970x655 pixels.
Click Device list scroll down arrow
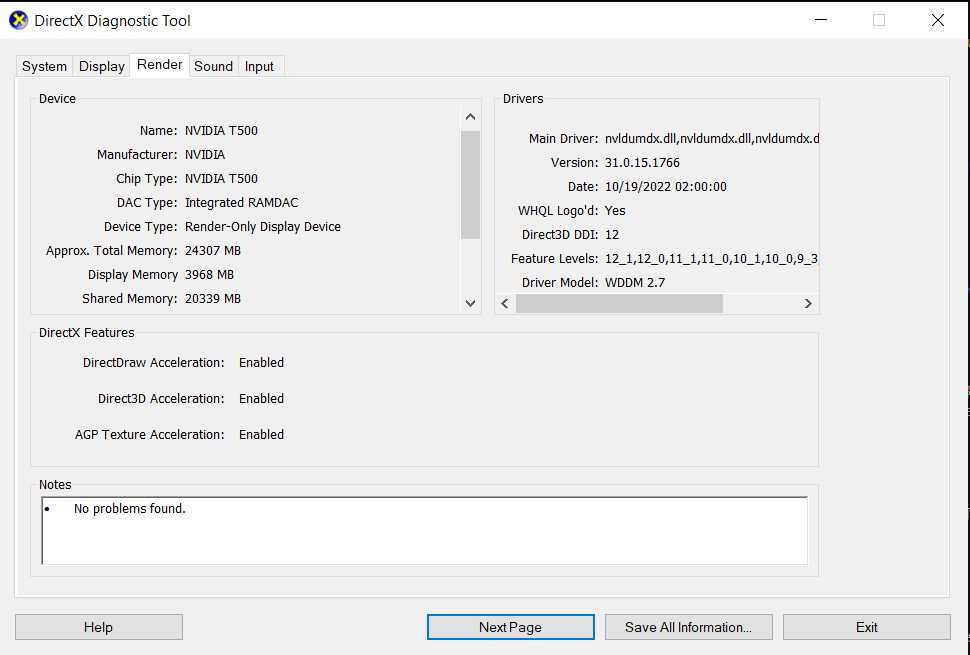click(470, 303)
